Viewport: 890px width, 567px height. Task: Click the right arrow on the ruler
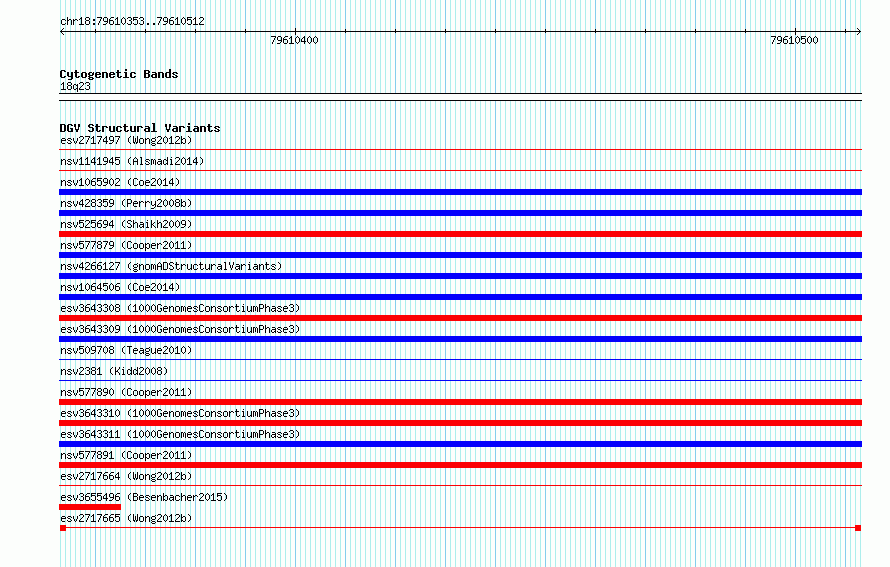pyautogui.click(x=859, y=32)
